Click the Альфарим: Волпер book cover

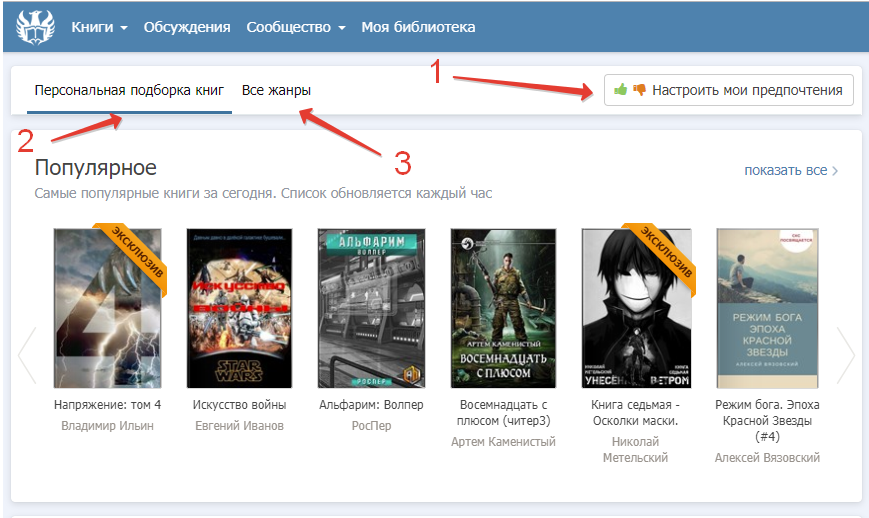pyautogui.click(x=371, y=308)
